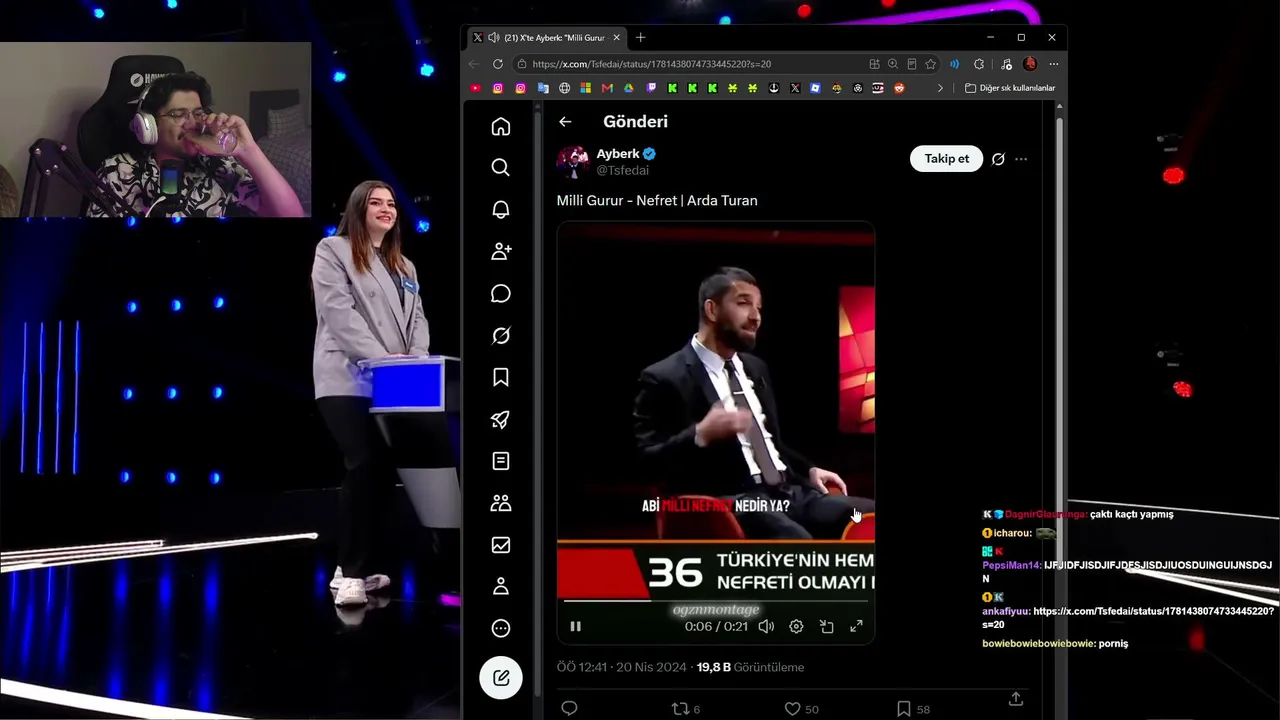The image size is (1280, 720).
Task: Open Notifications bell in X sidebar
Action: tap(501, 209)
